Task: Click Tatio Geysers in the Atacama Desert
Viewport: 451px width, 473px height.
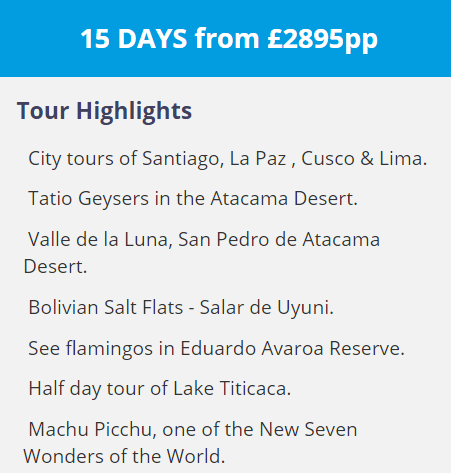Action: [x=193, y=199]
